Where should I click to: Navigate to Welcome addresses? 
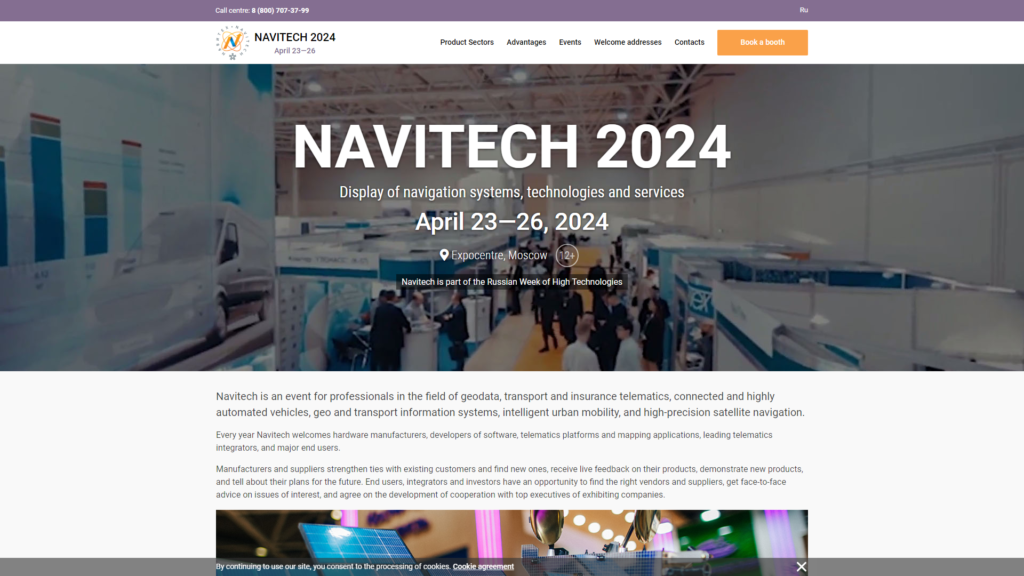pyautogui.click(x=628, y=42)
